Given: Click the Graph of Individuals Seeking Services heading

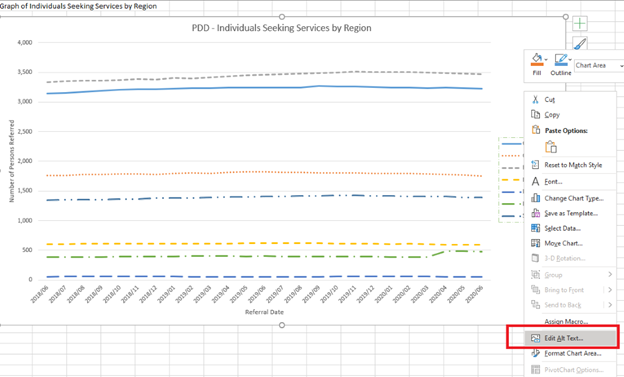Looking at the screenshot, I should tap(78, 6).
